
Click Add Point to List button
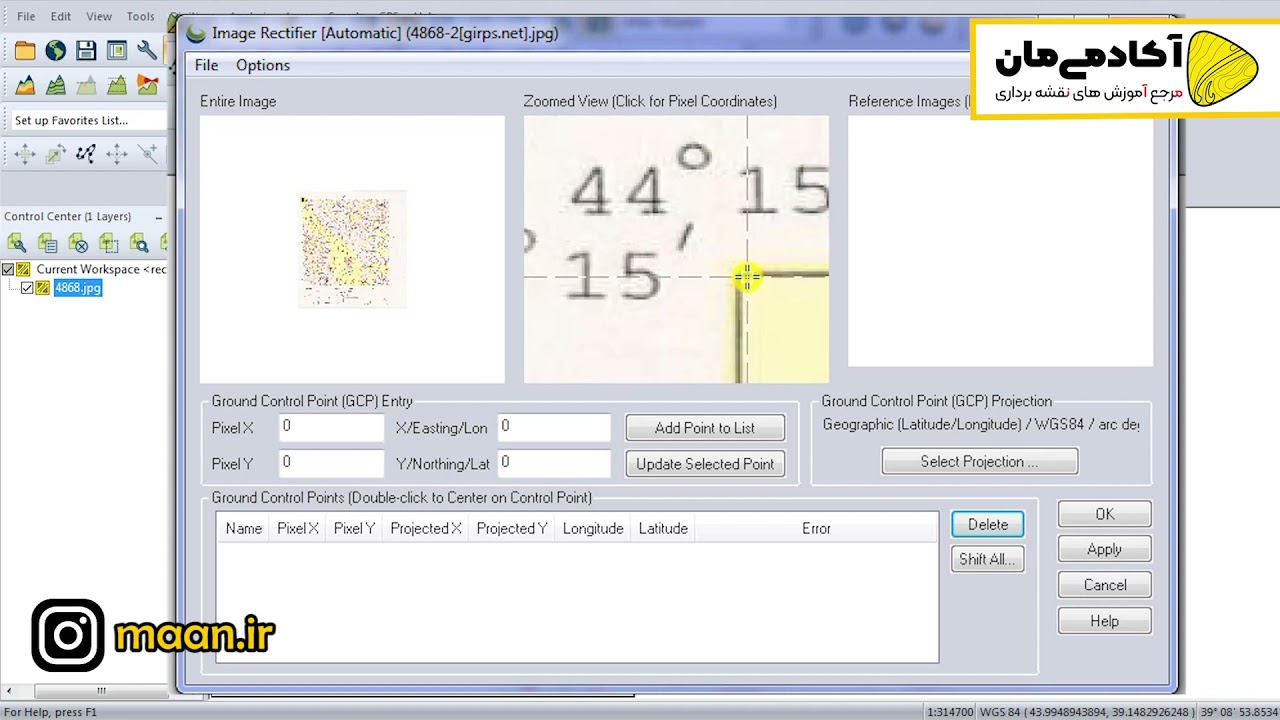click(705, 428)
